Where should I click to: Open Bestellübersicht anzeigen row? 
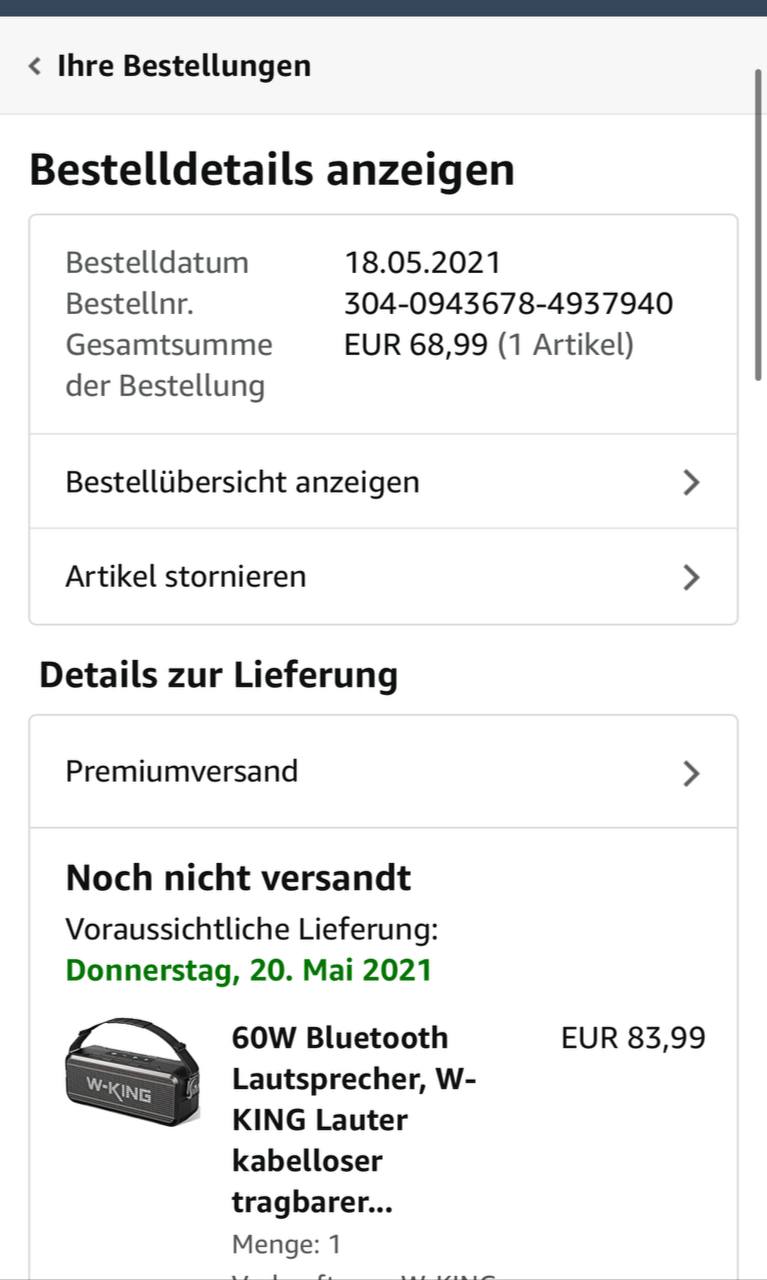[242, 482]
